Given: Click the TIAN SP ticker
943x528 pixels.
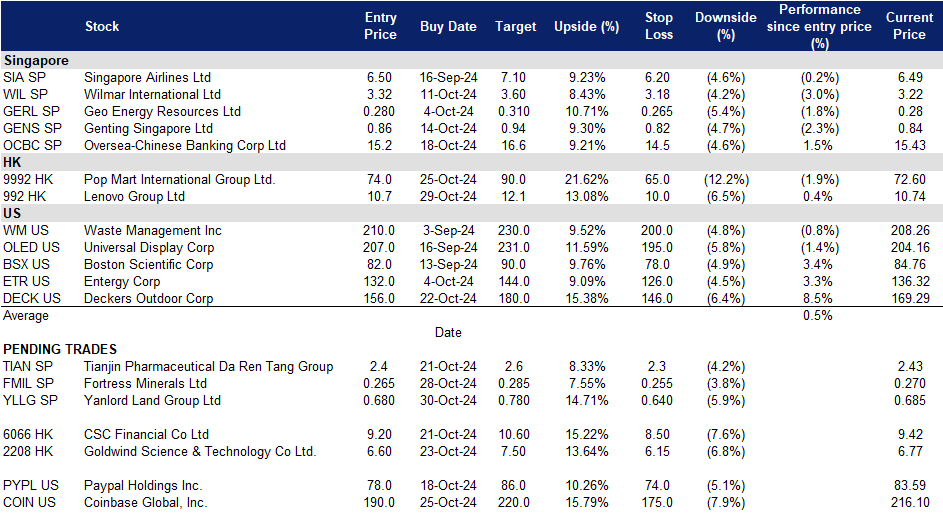Looking at the screenshot, I should coord(28,367).
